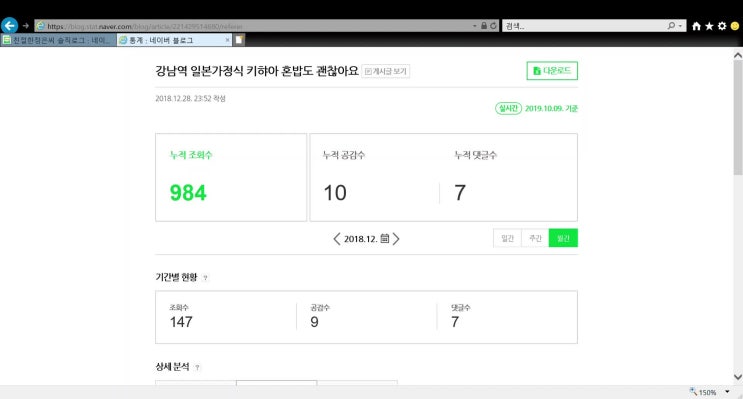Select the 누적 조회수 card
Image resolution: width=743 pixels, height=399 pixels.
tap(231, 177)
